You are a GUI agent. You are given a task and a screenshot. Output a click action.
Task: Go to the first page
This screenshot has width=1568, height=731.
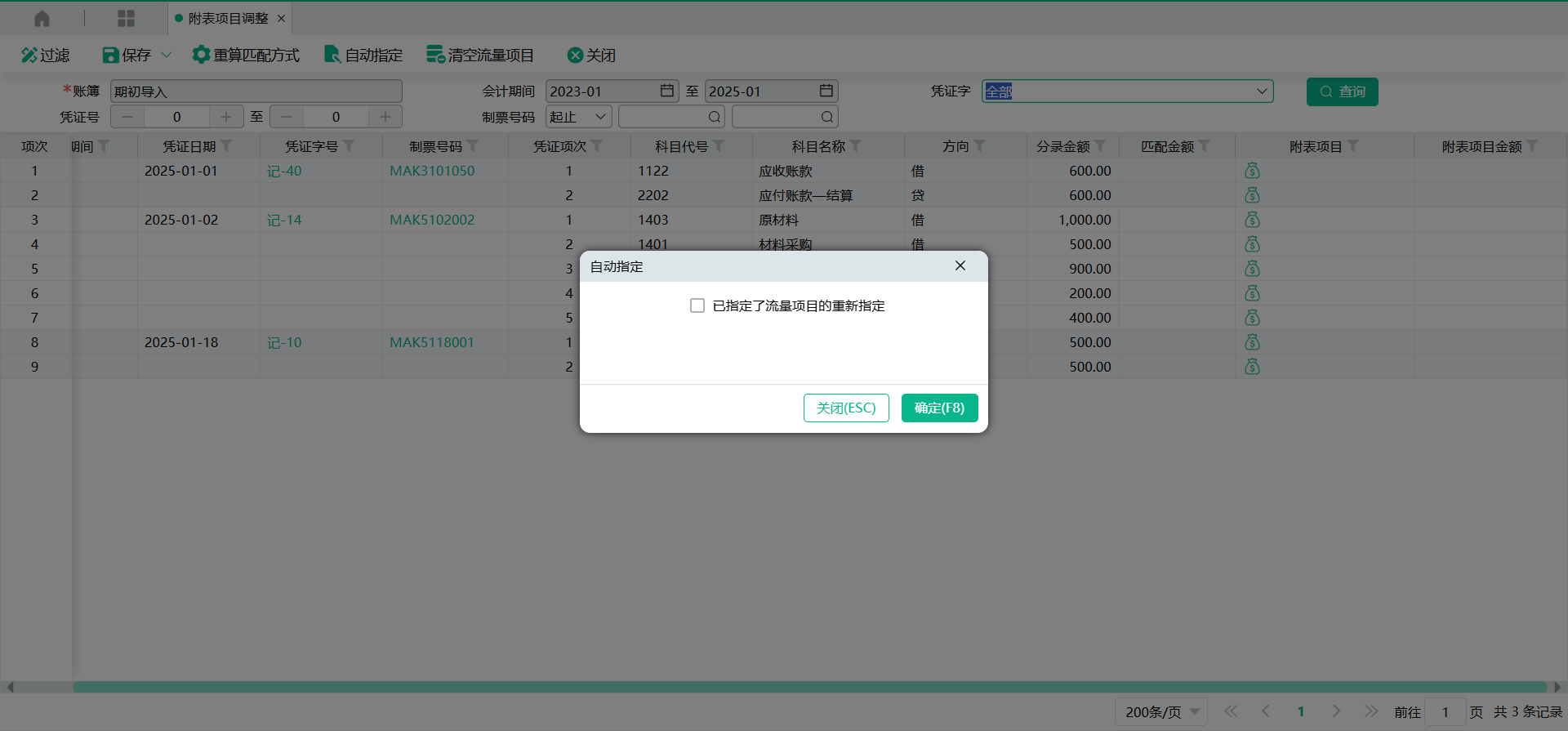[1231, 711]
